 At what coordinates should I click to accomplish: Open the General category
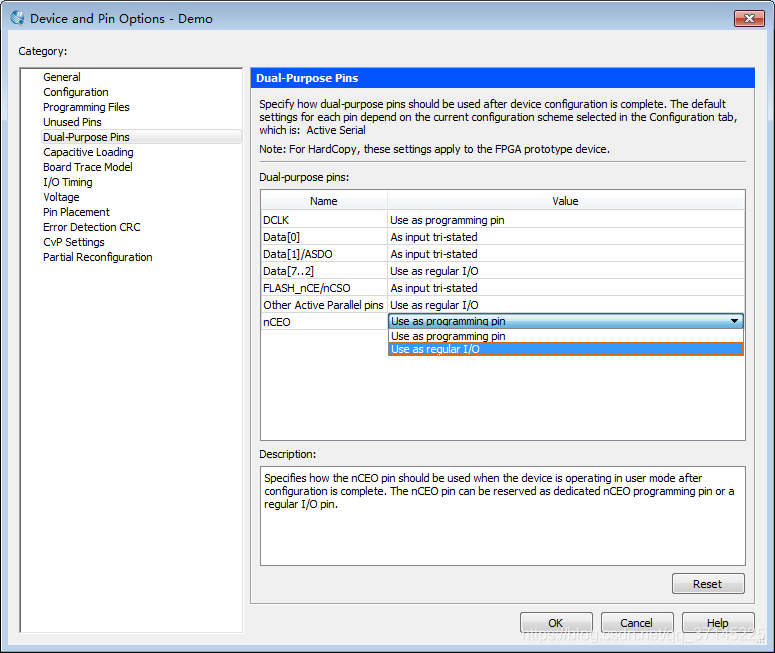(x=62, y=77)
